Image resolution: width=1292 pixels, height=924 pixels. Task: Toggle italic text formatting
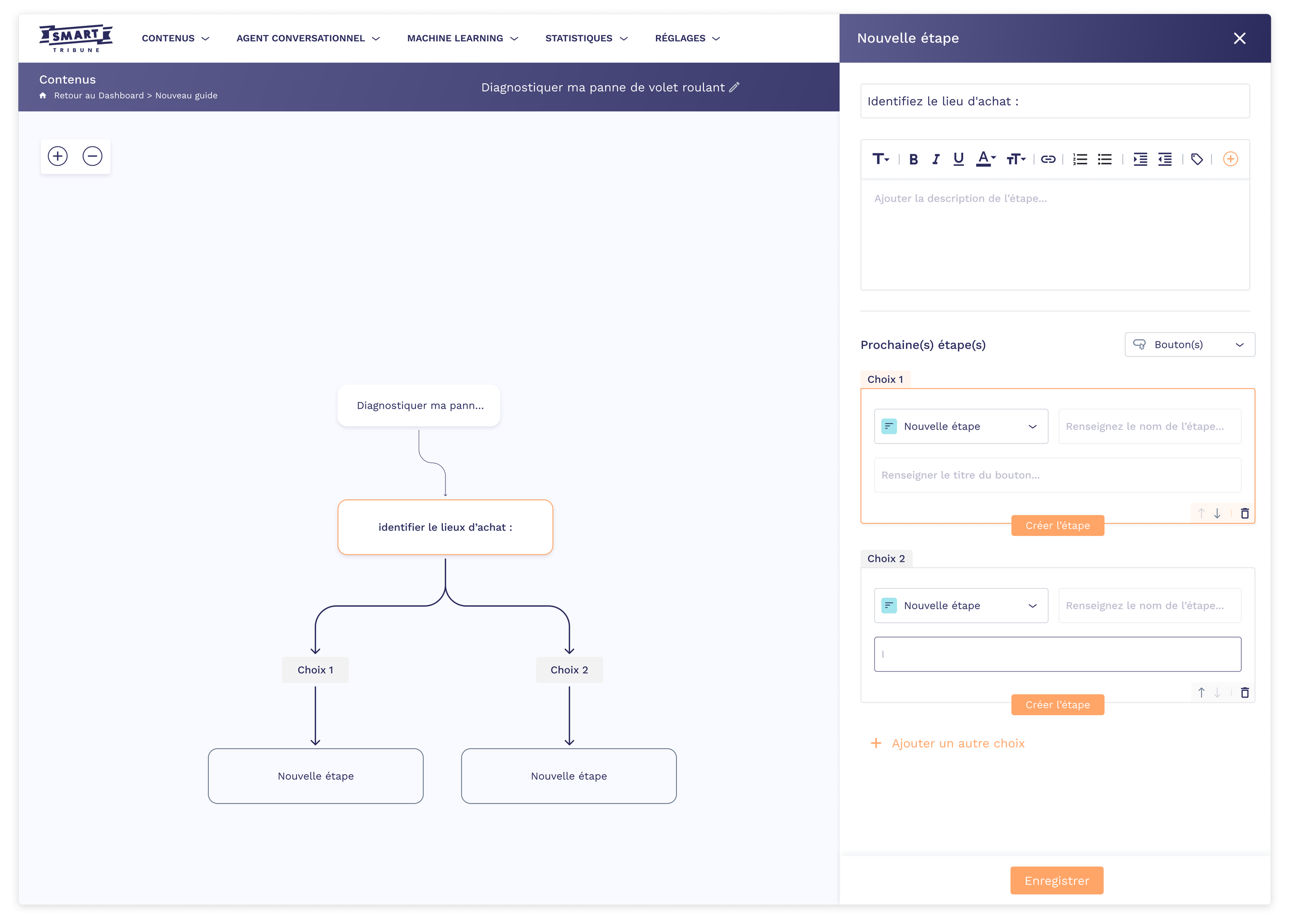[x=935, y=159]
